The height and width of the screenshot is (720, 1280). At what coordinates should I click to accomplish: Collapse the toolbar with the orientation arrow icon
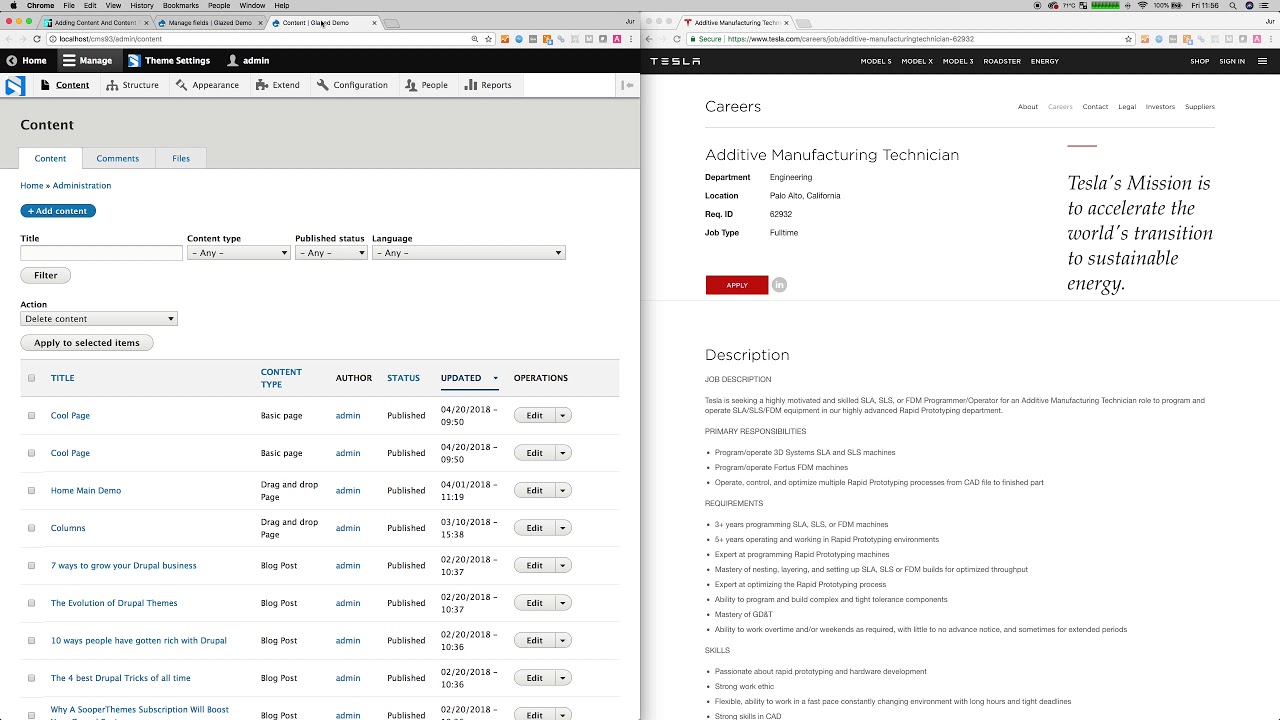click(x=627, y=85)
